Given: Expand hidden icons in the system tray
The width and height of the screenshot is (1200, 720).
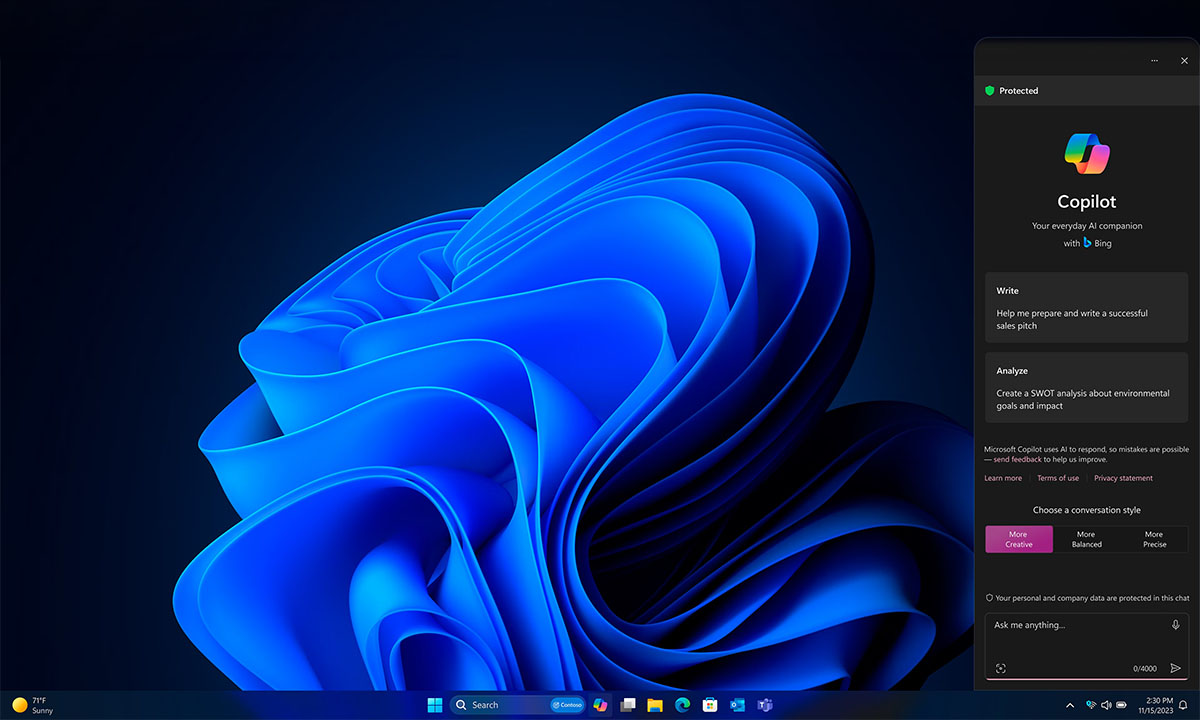Looking at the screenshot, I should click(1070, 704).
